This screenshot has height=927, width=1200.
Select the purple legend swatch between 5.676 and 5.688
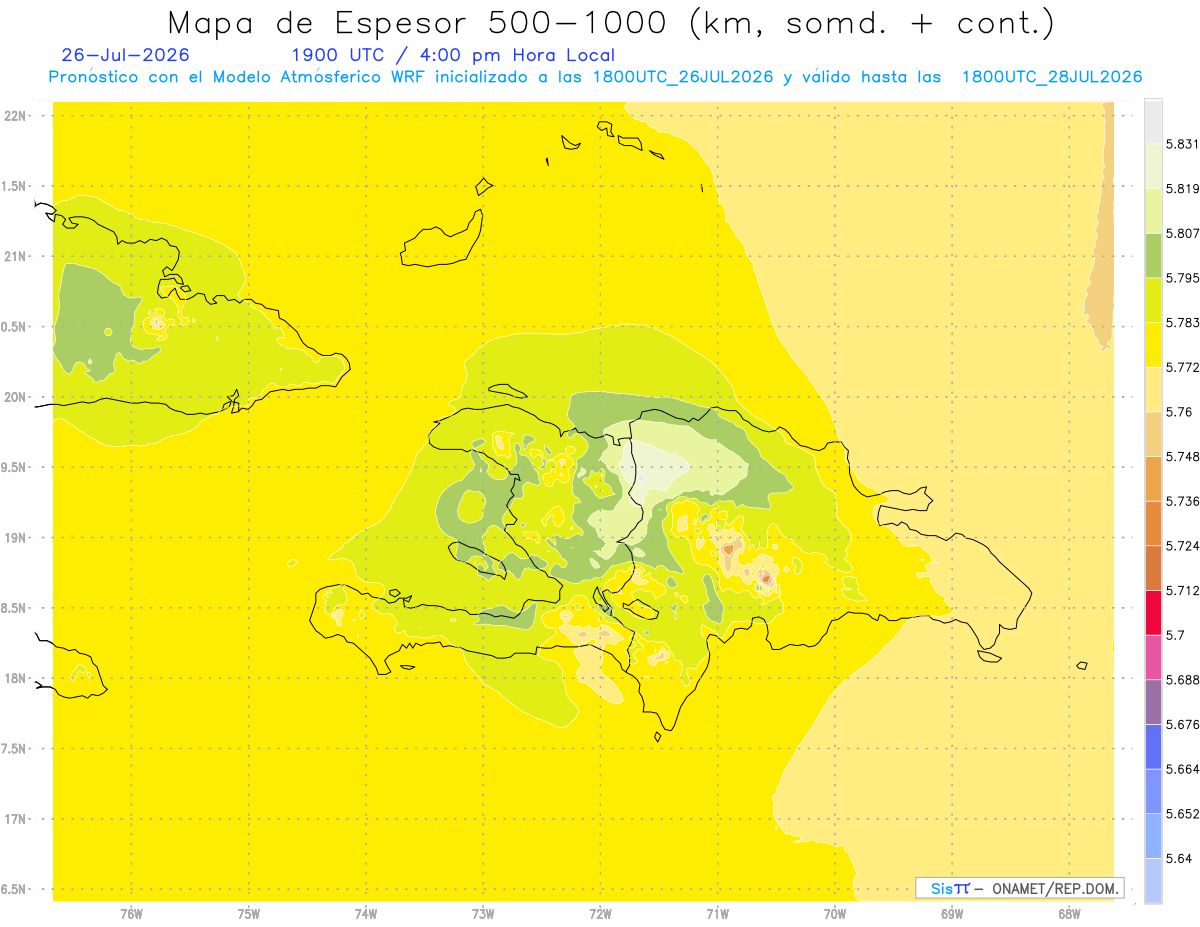coord(1153,701)
